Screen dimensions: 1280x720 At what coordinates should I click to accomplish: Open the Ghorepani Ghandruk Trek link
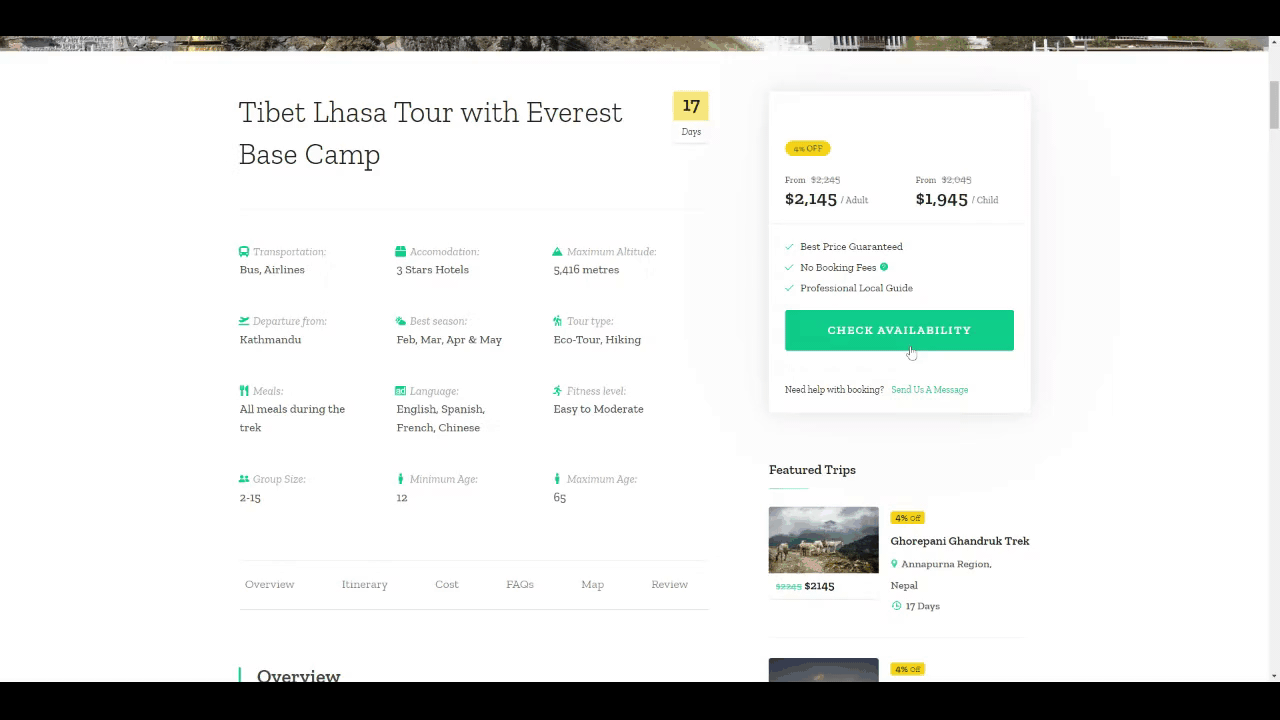960,541
